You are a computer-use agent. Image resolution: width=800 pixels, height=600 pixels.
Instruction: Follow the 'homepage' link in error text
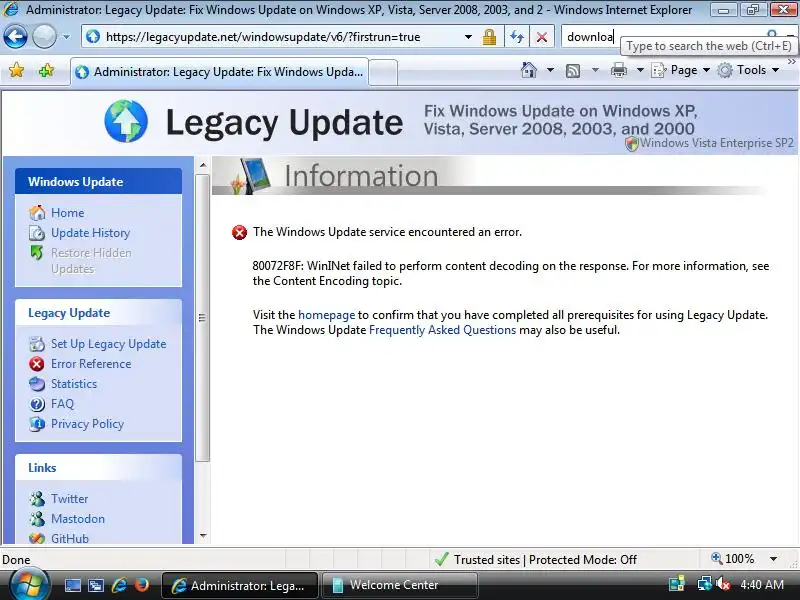(327, 315)
